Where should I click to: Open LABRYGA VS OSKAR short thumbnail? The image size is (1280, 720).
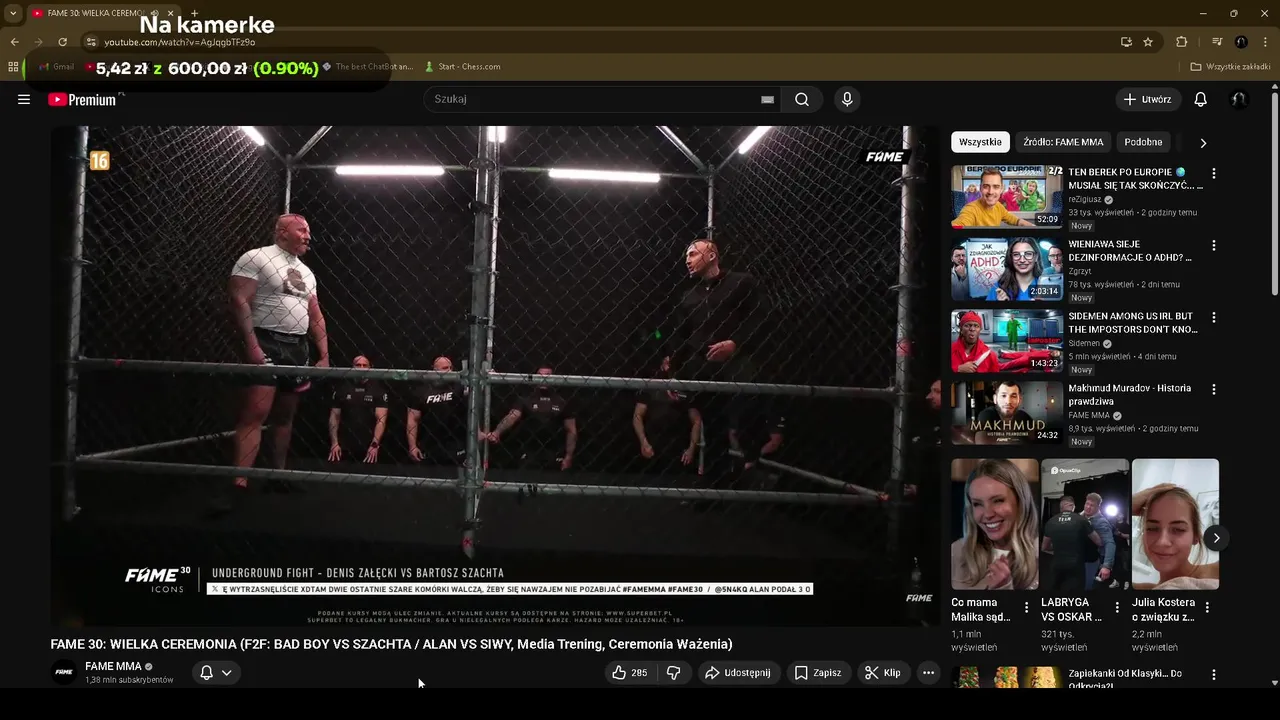1085,524
